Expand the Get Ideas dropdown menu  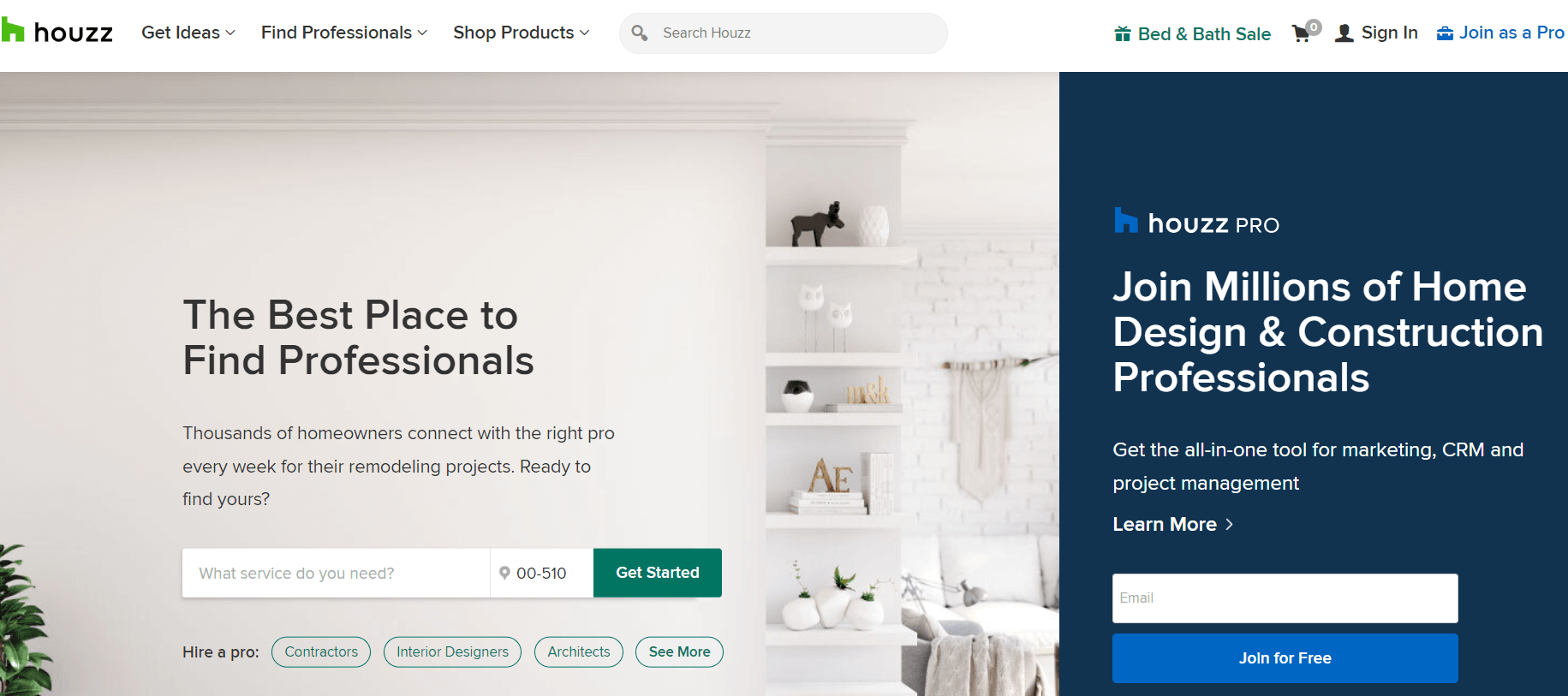188,33
